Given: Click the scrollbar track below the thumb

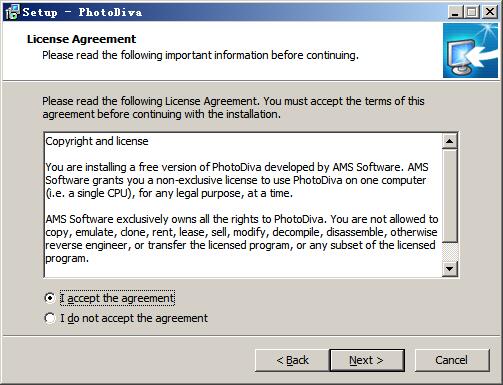Looking at the screenshot, I should coord(449,252).
